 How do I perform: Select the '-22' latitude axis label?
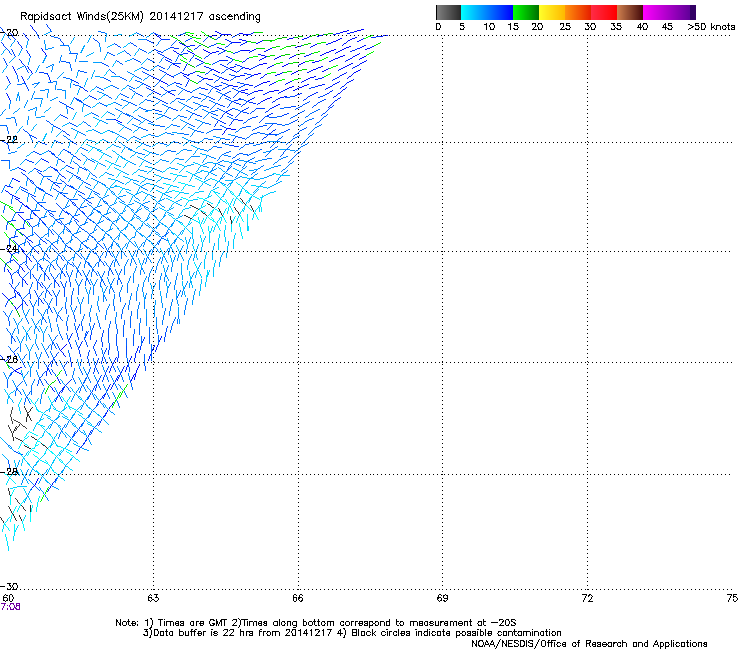click(x=9, y=140)
